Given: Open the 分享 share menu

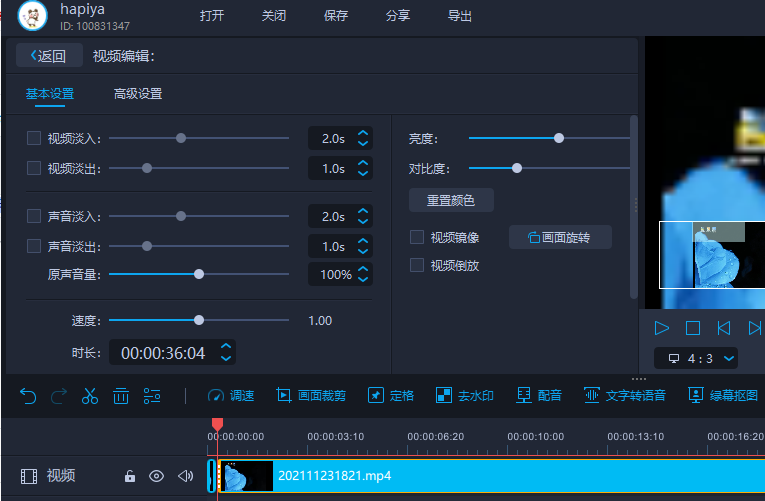Looking at the screenshot, I should coord(398,16).
